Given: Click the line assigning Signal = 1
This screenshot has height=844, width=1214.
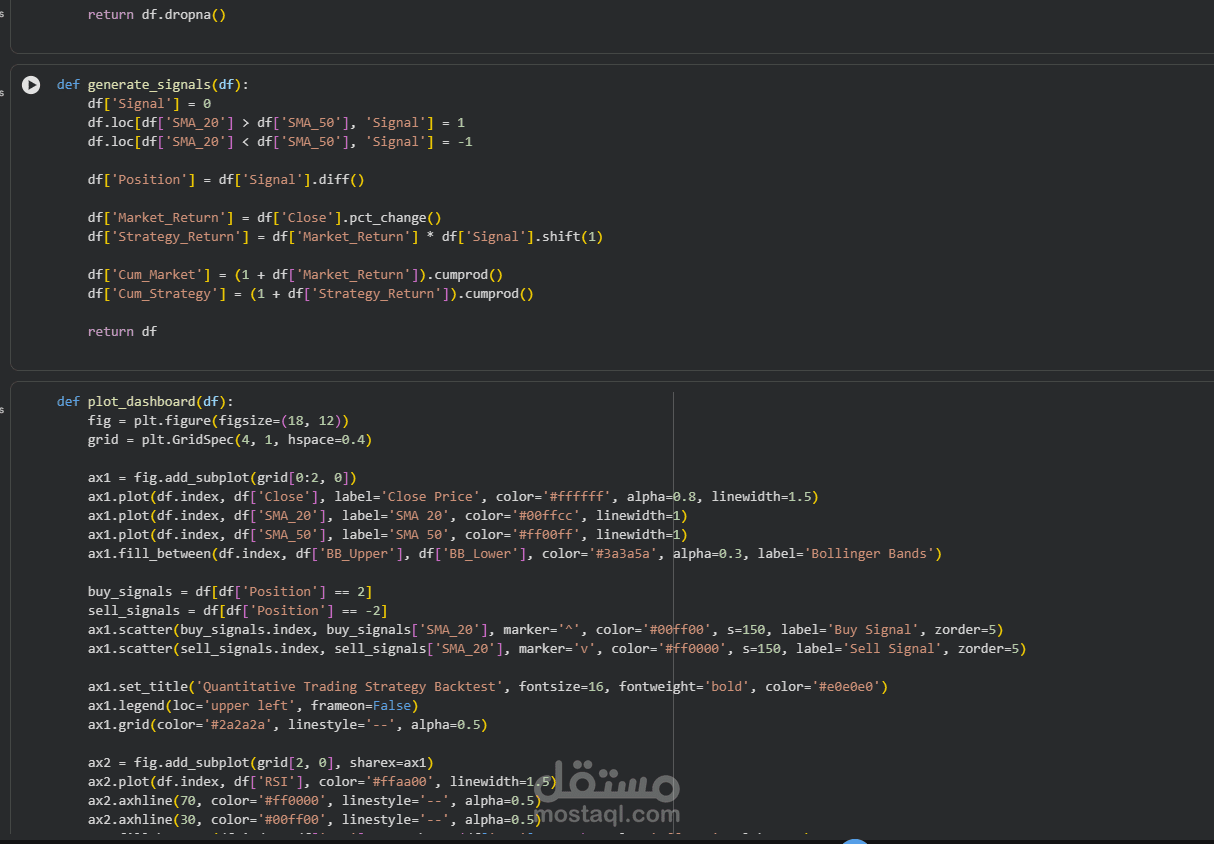Looking at the screenshot, I should (276, 123).
